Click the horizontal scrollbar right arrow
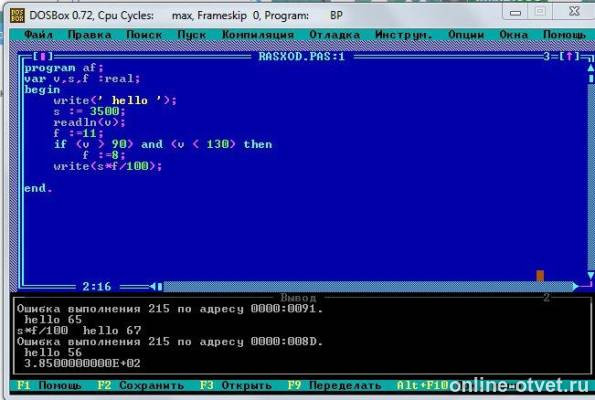Image resolution: width=595 pixels, height=400 pixels. (x=575, y=286)
